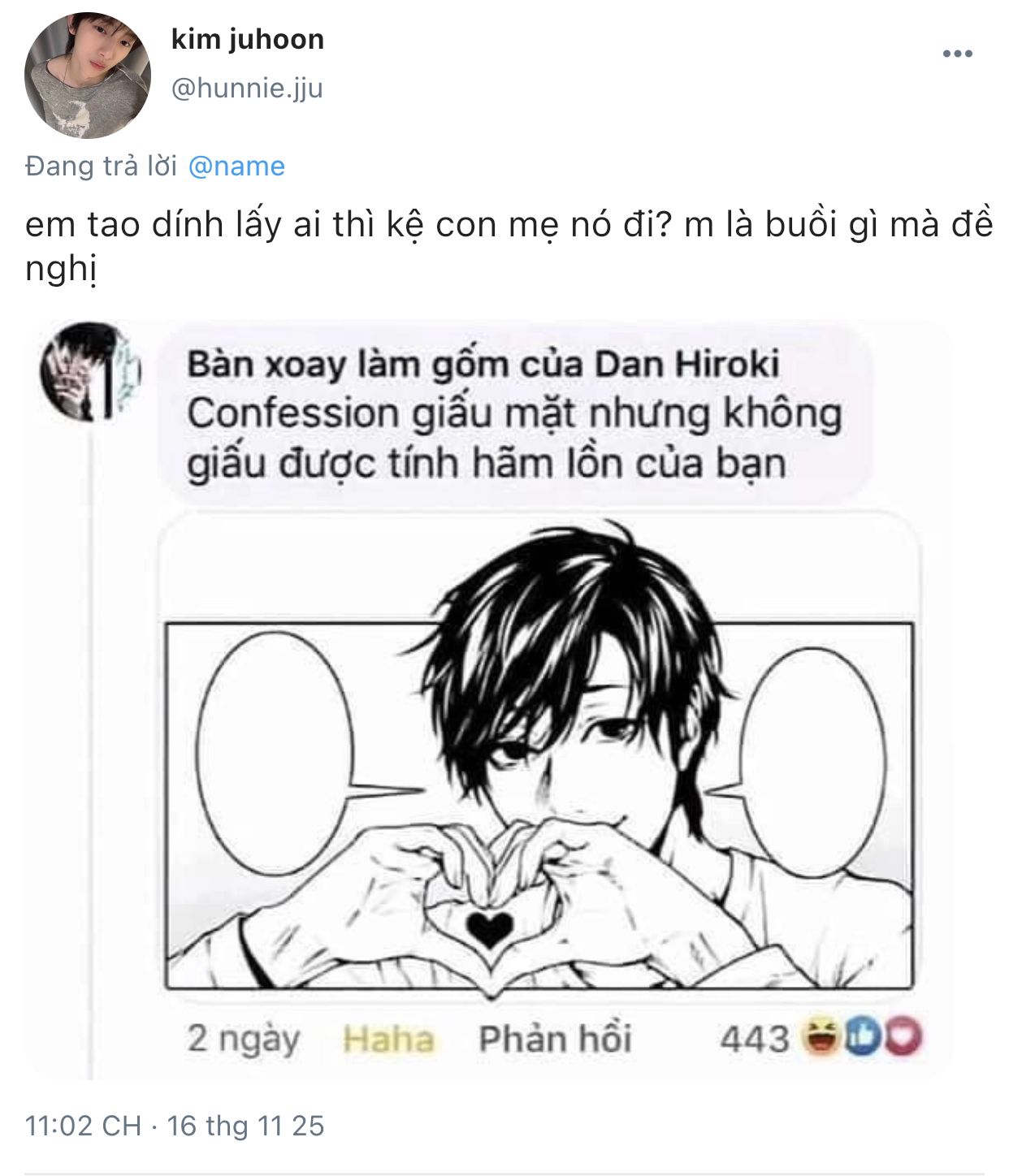Click the tweet text starting em tao dính
The height and width of the screenshot is (1176, 1009).
pos(509,246)
